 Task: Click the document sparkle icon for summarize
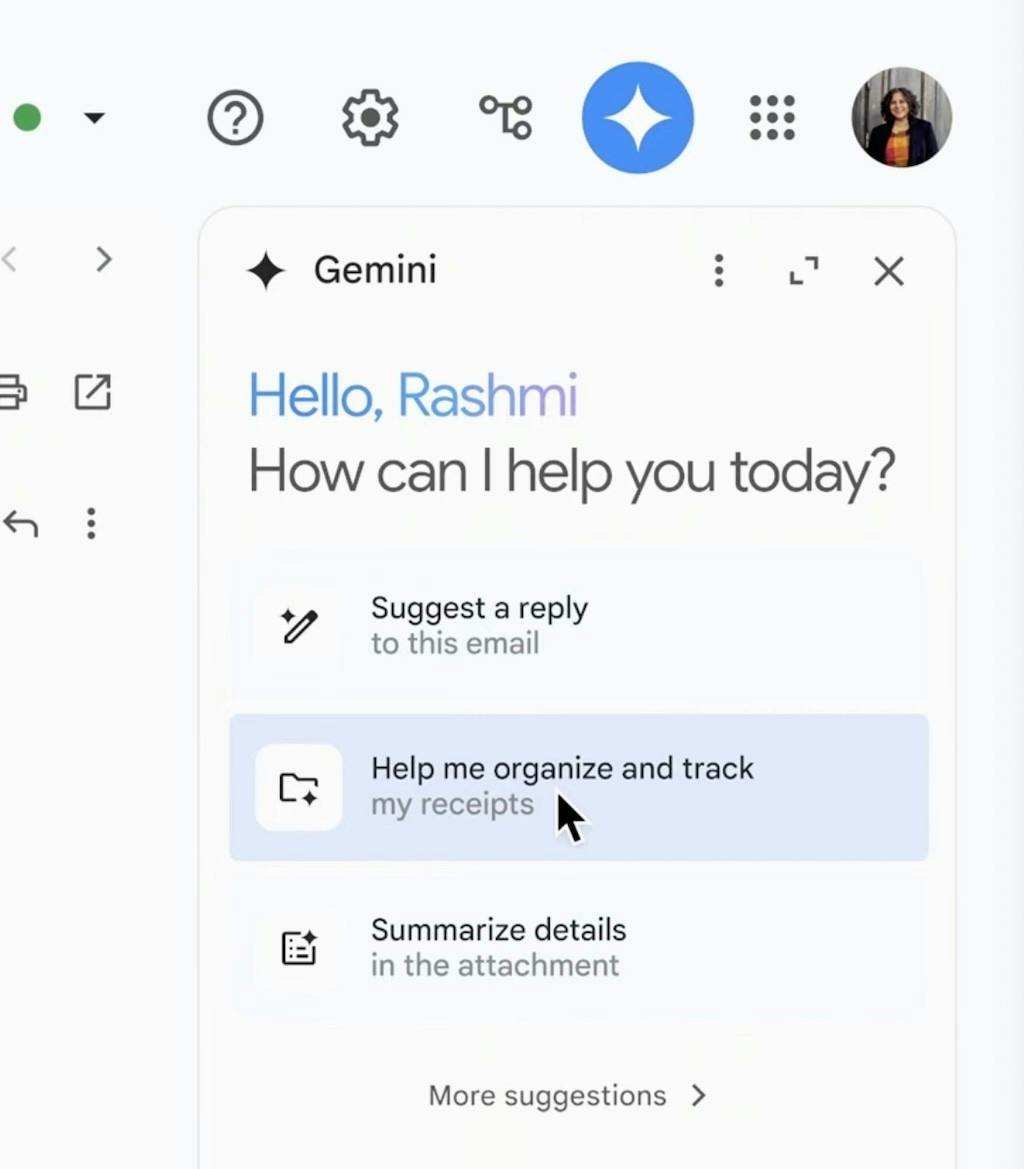point(299,948)
